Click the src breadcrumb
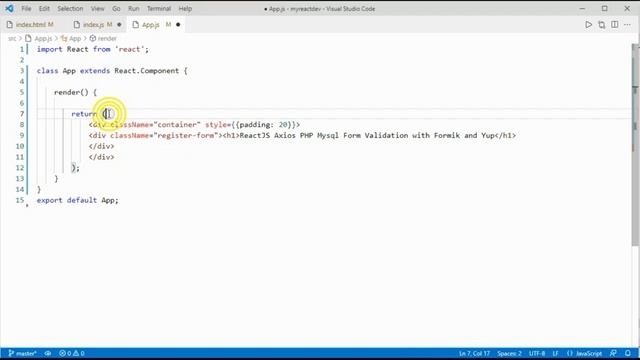This screenshot has width=640, height=360. coord(12,38)
